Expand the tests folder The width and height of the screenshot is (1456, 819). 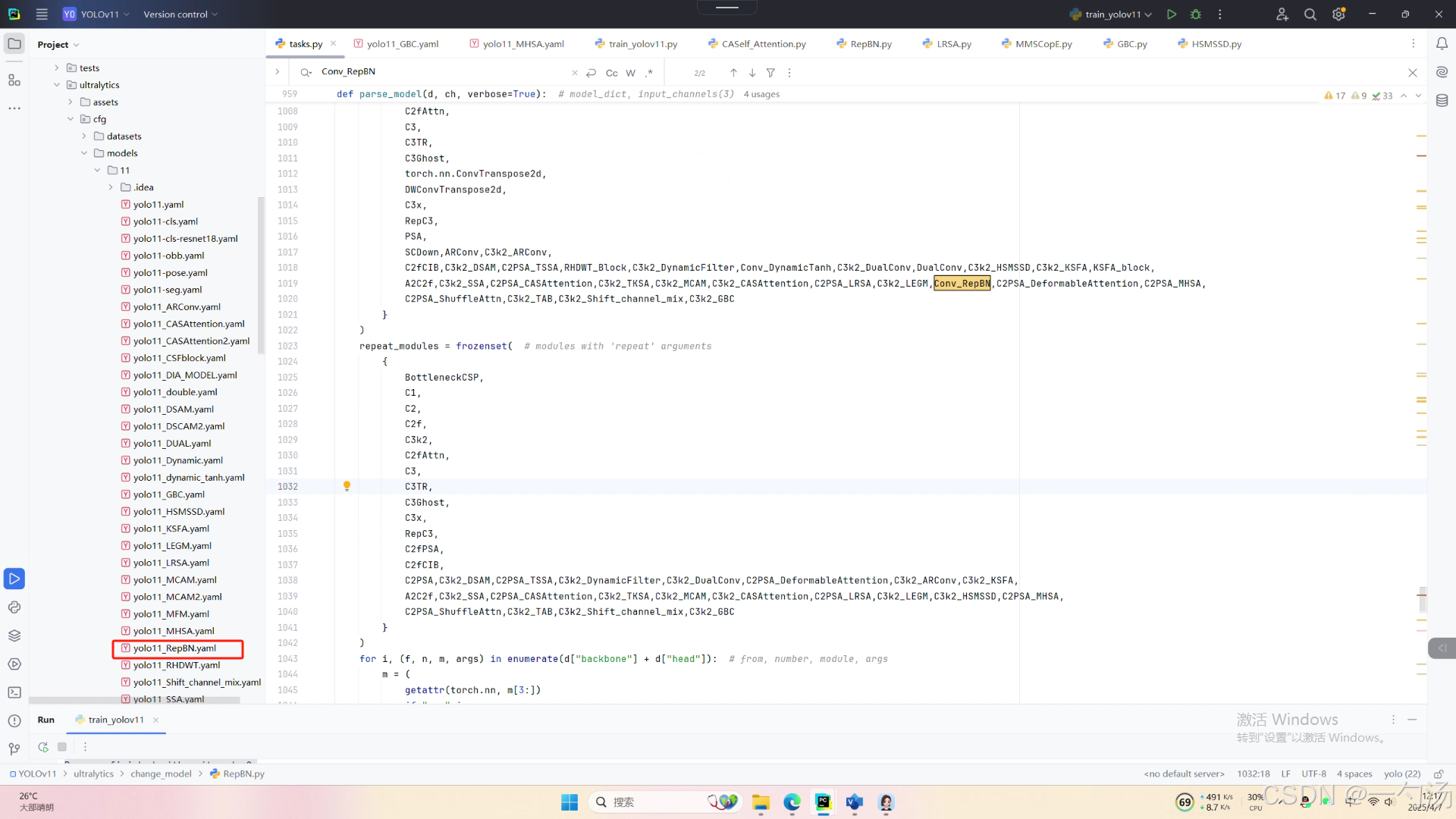[57, 67]
